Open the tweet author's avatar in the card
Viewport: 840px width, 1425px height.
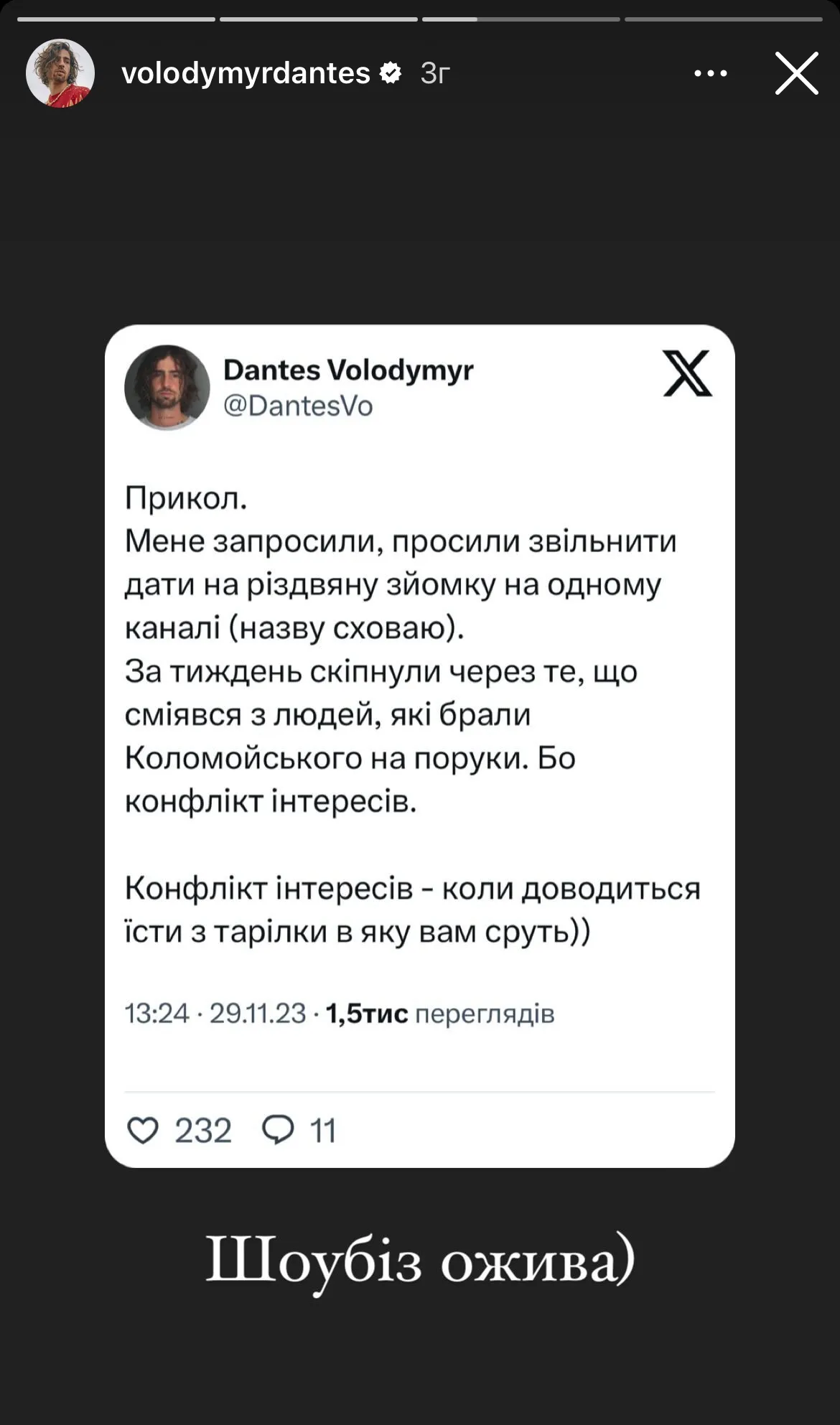[167, 388]
